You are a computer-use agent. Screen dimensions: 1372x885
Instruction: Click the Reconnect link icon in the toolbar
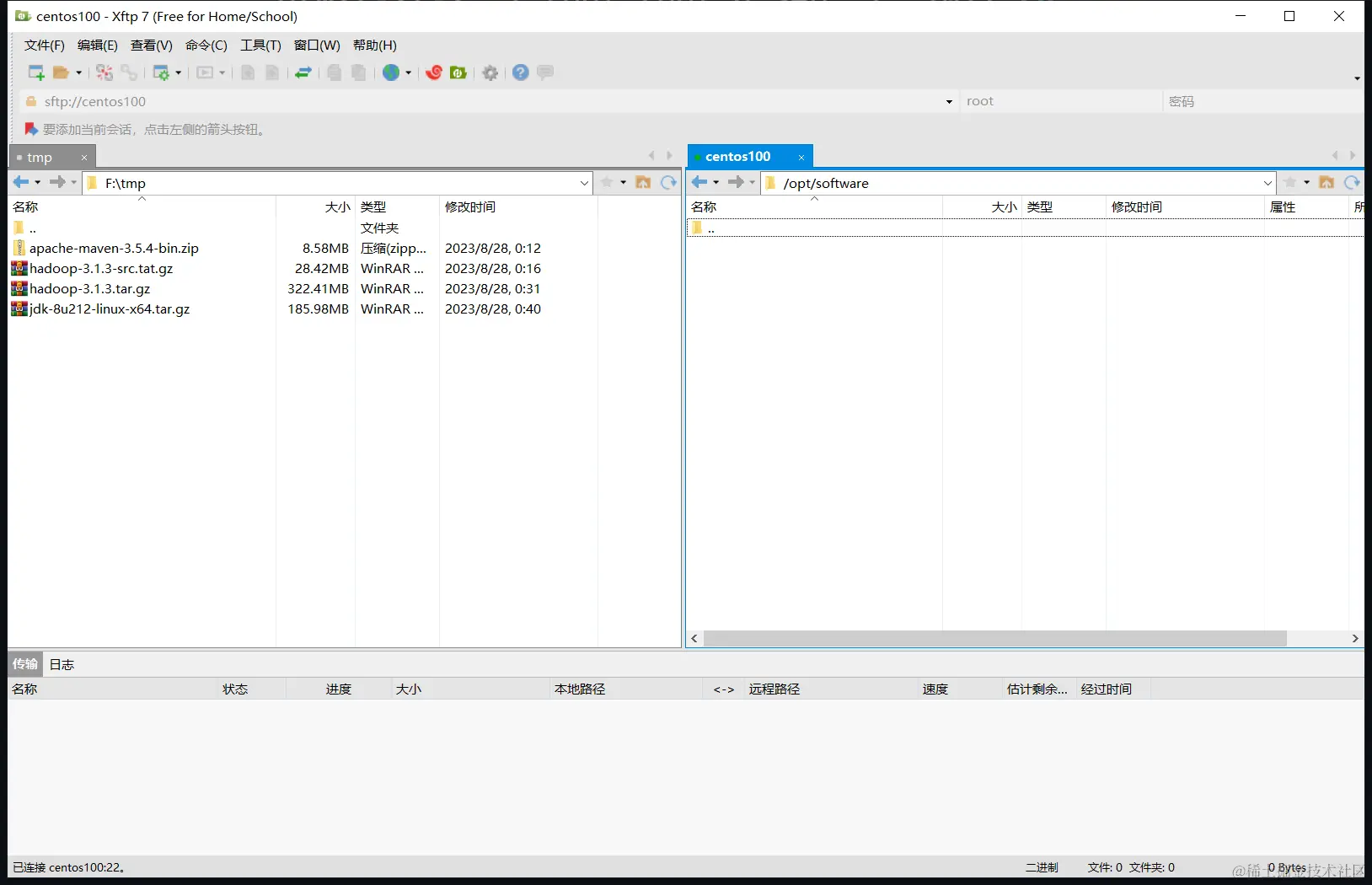(129, 72)
